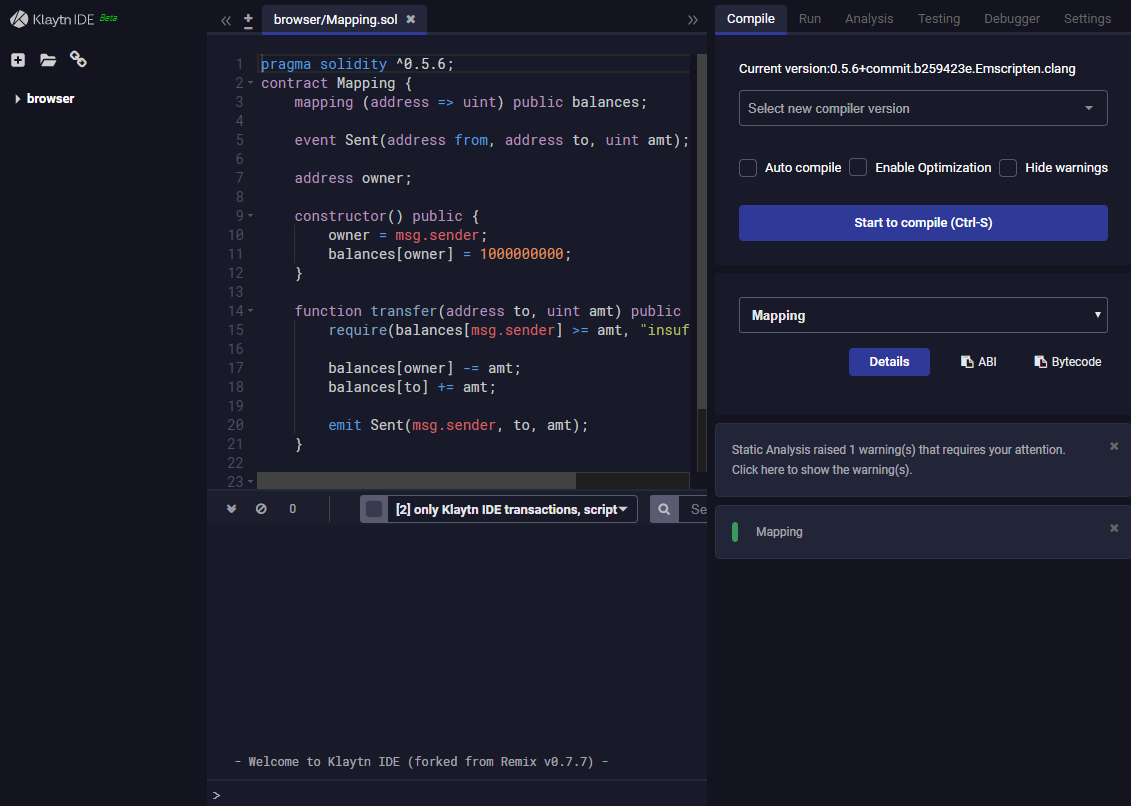Switch to the Run tab
Viewport: 1131px width, 806px height.
click(809, 19)
